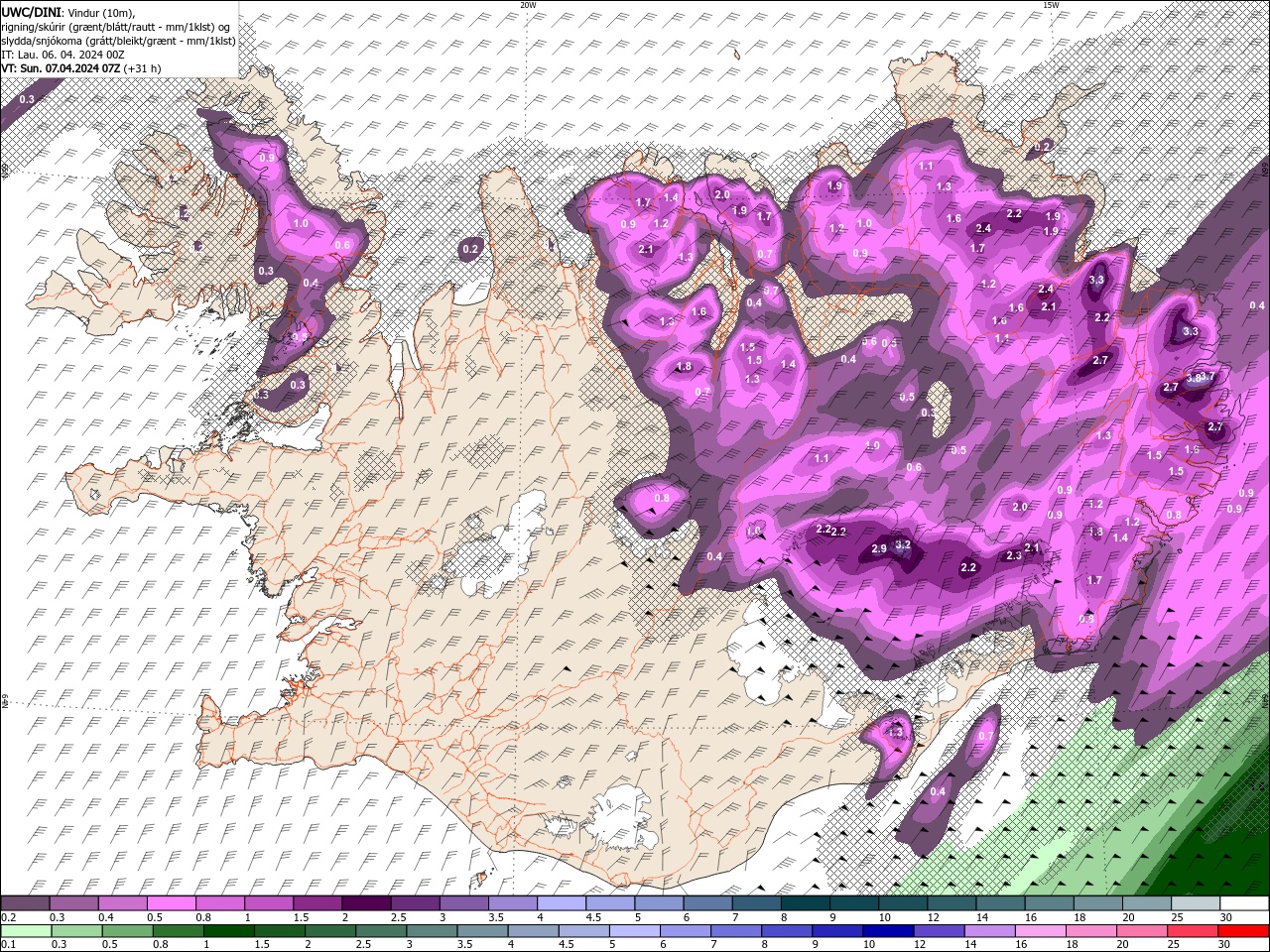Image resolution: width=1270 pixels, height=952 pixels.
Task: Pick the 4 pale lavender swatch, upper legend
Action: point(562,903)
